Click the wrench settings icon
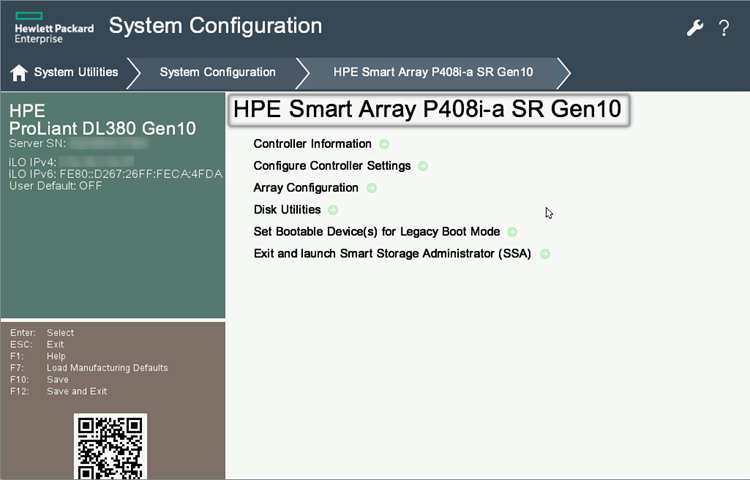 (695, 28)
